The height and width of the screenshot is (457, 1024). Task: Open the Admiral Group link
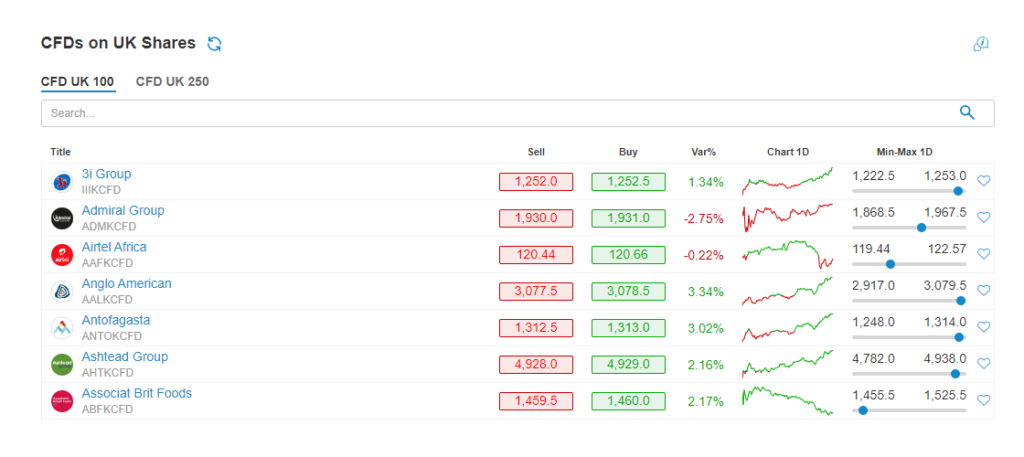pyautogui.click(x=123, y=210)
